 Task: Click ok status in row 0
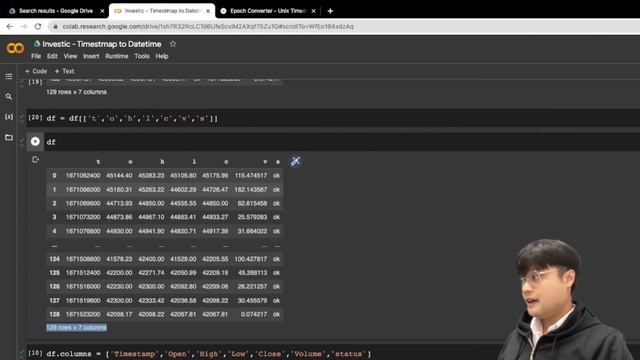[276, 176]
